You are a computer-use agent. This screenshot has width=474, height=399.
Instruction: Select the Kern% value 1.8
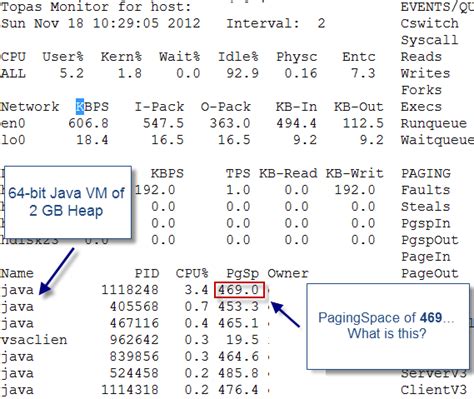(130, 73)
